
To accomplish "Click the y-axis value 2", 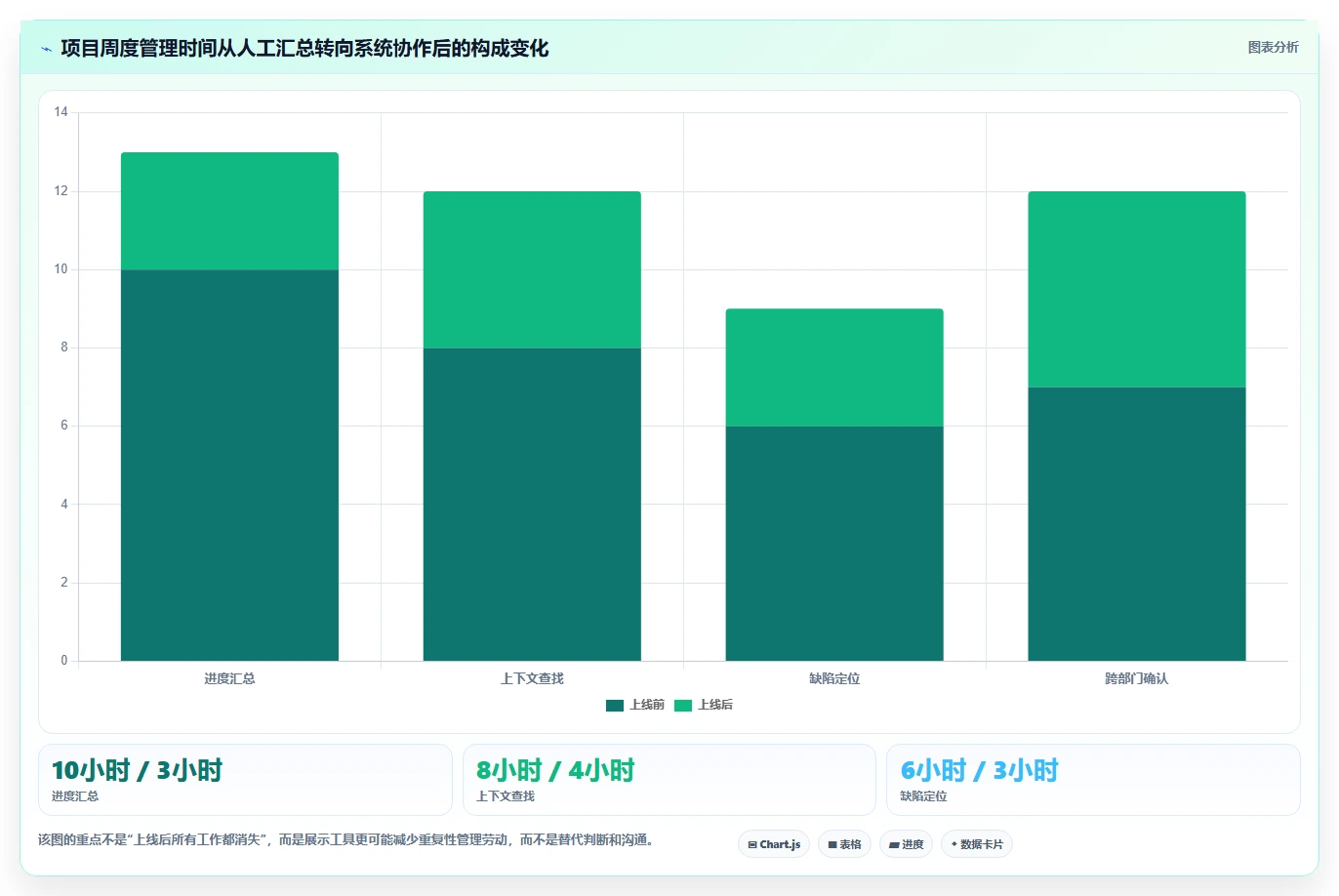I will click(64, 583).
